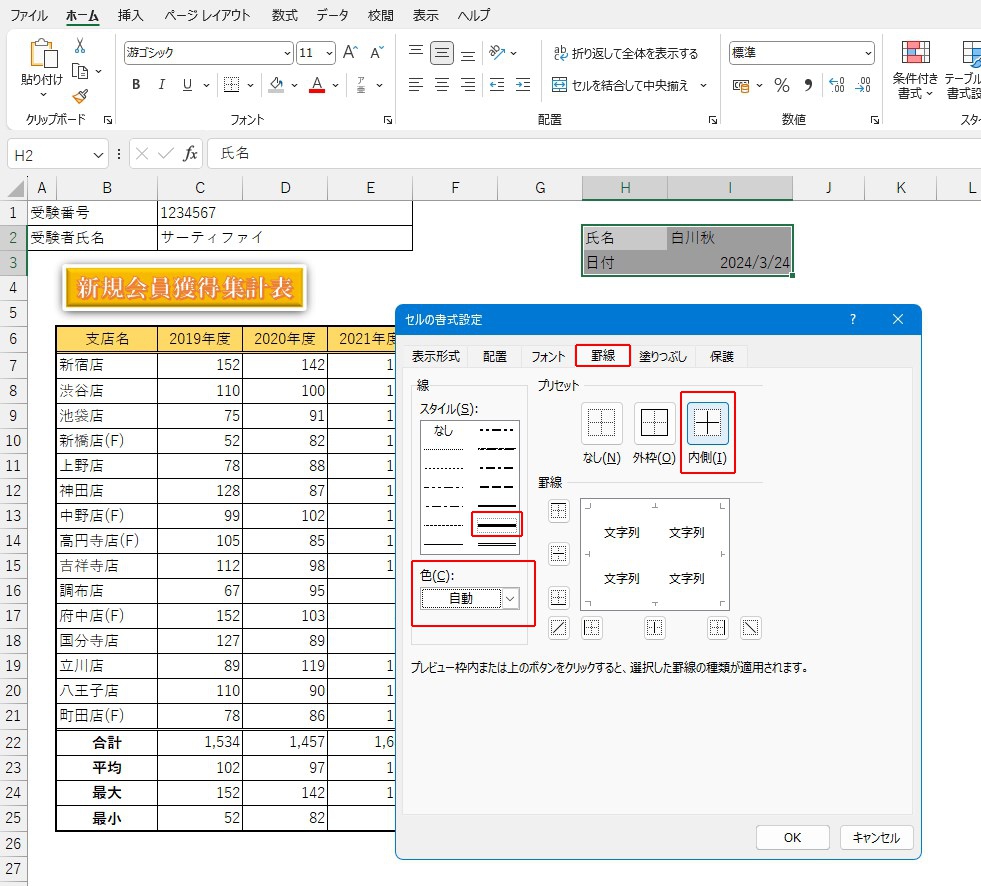This screenshot has width=981, height=886.
Task: Apply the 外枠 outline border preset
Action: [x=654, y=423]
